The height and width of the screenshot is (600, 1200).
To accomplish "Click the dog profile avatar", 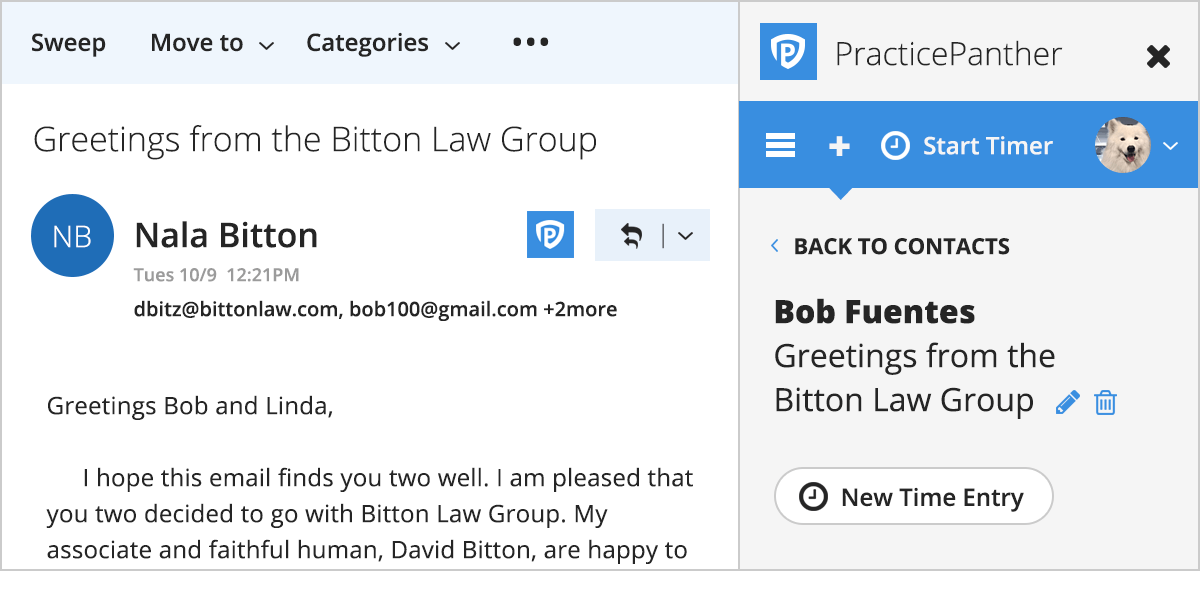I will pyautogui.click(x=1123, y=146).
